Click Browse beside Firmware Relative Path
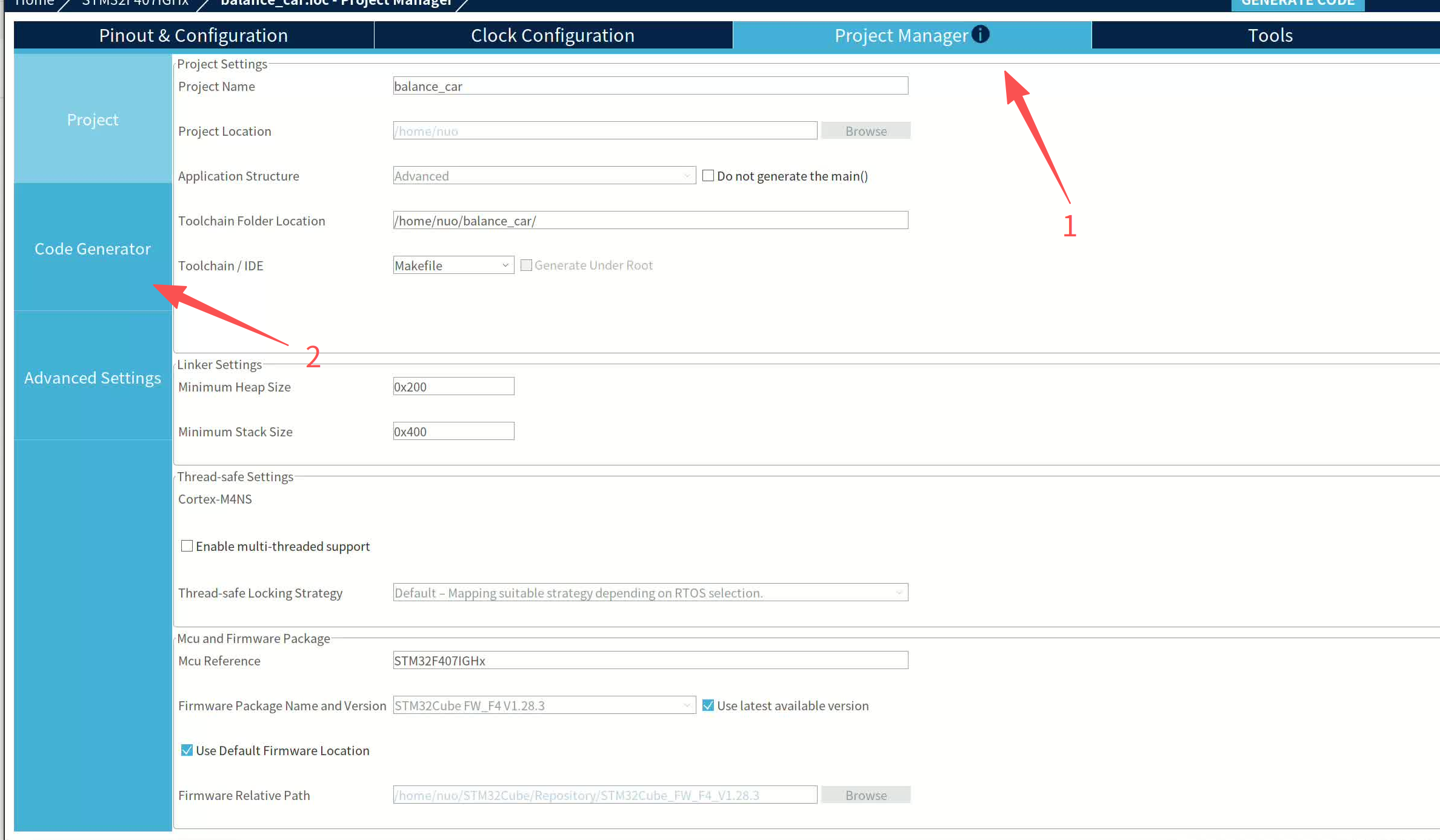 click(865, 795)
